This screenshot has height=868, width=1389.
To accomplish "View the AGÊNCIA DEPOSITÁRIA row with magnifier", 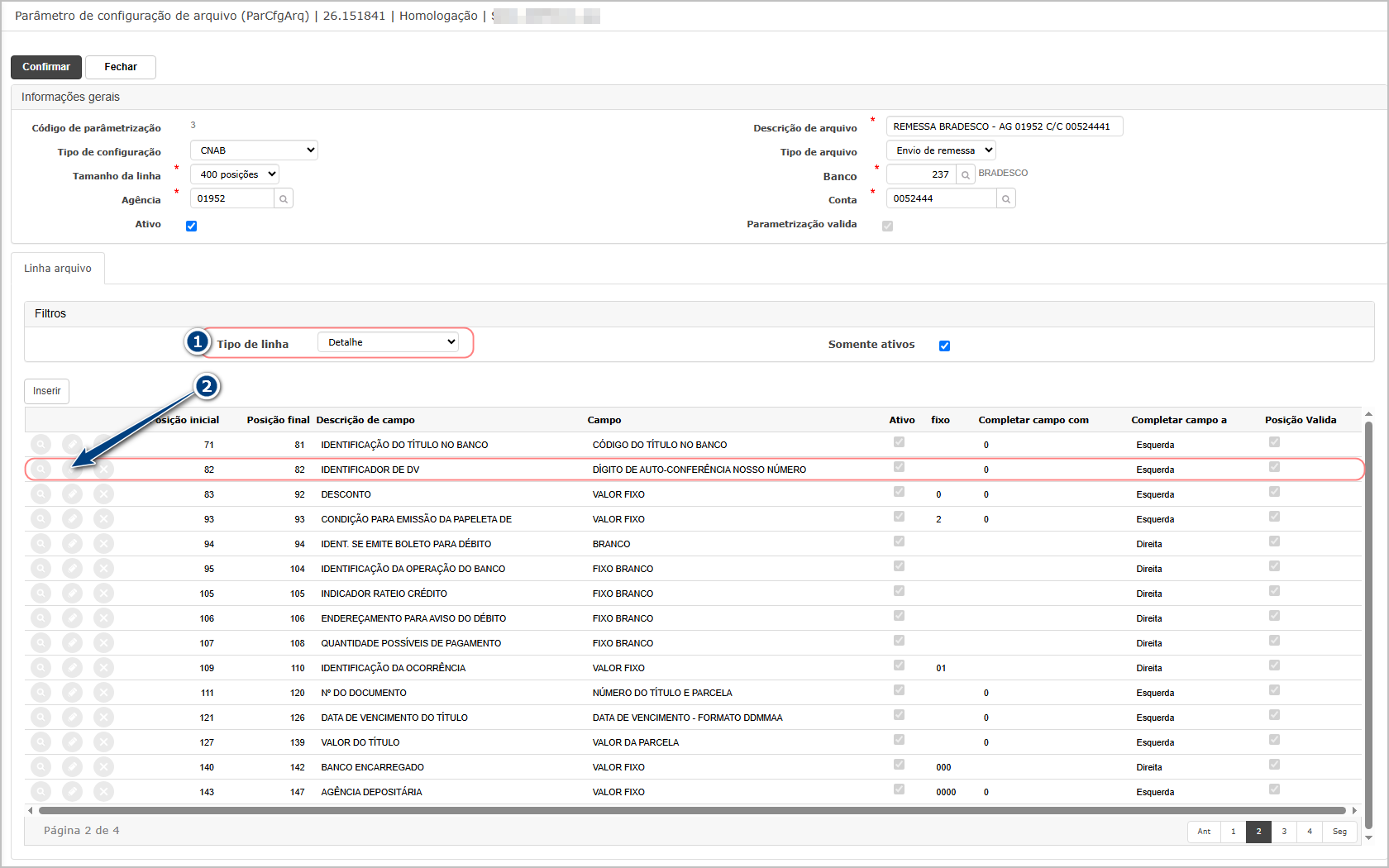I will coord(41,792).
